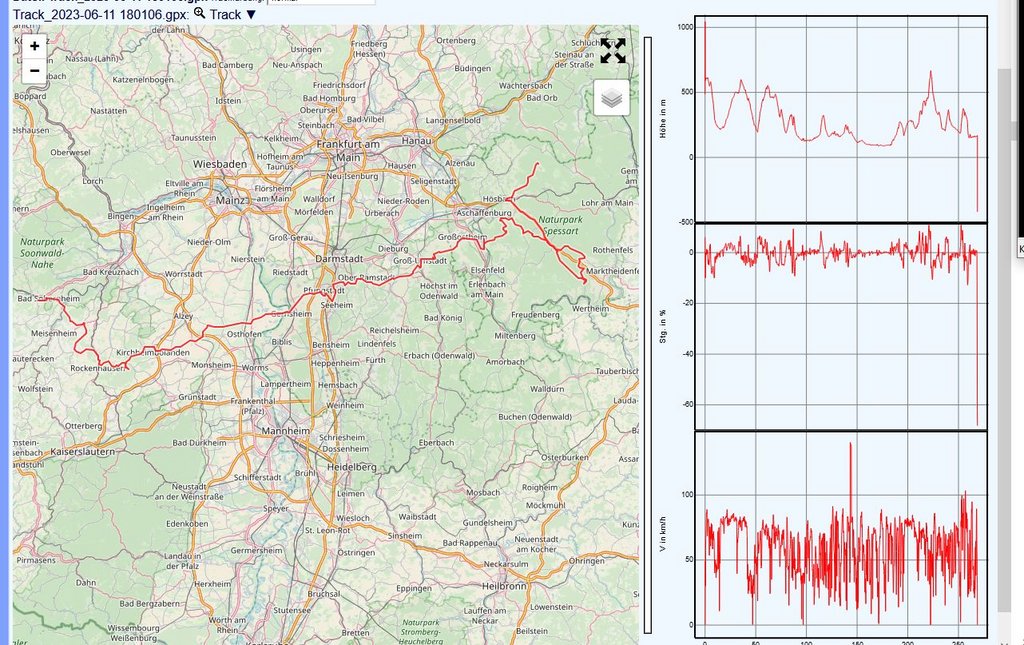Click the Pirmasens town label
Viewport: 1024px width, 645px height.
click(x=36, y=560)
